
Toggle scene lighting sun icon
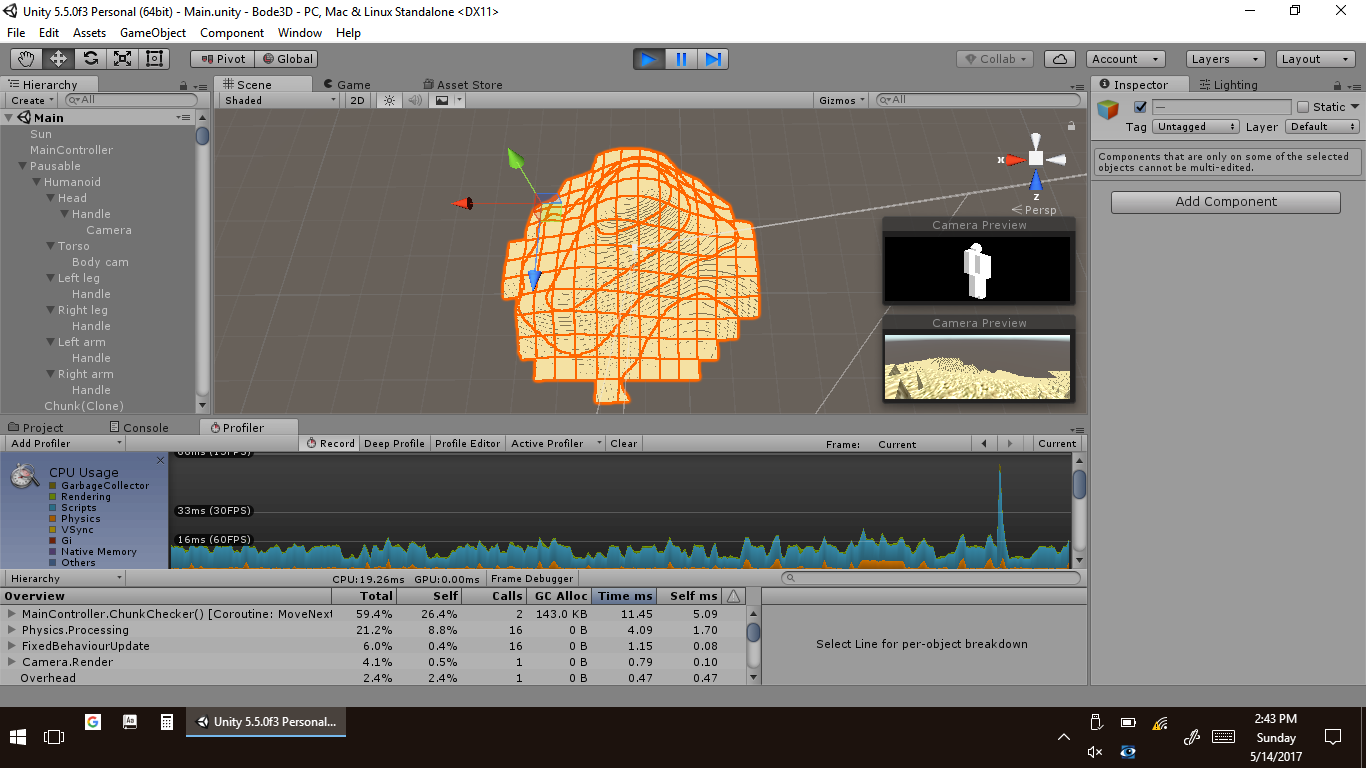coord(390,100)
